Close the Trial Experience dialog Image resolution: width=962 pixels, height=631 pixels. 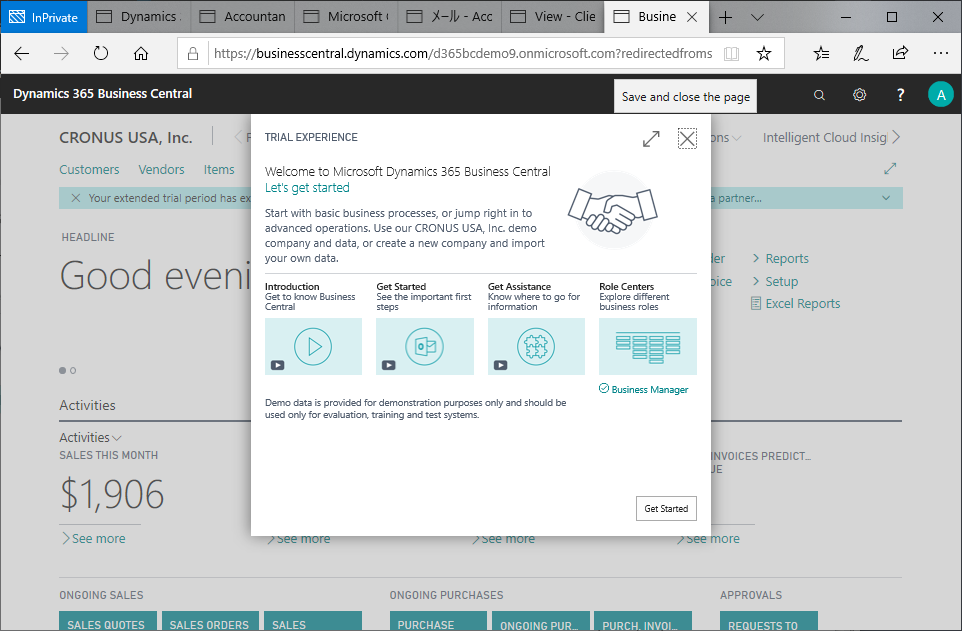pyautogui.click(x=687, y=139)
